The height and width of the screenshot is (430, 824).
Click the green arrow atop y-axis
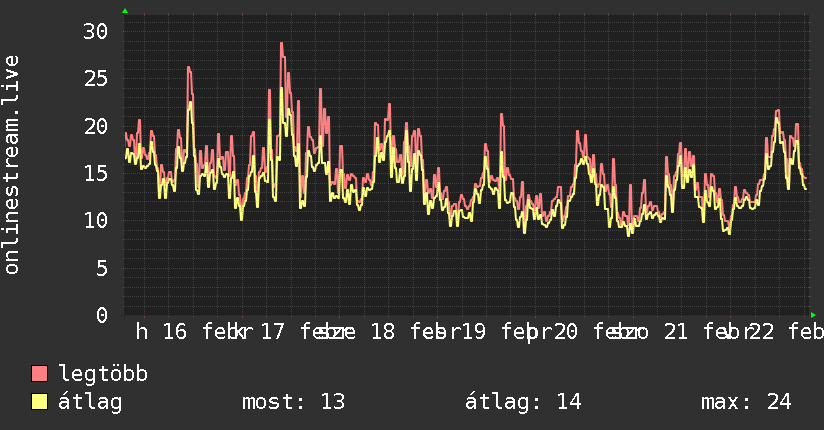pyautogui.click(x=125, y=11)
